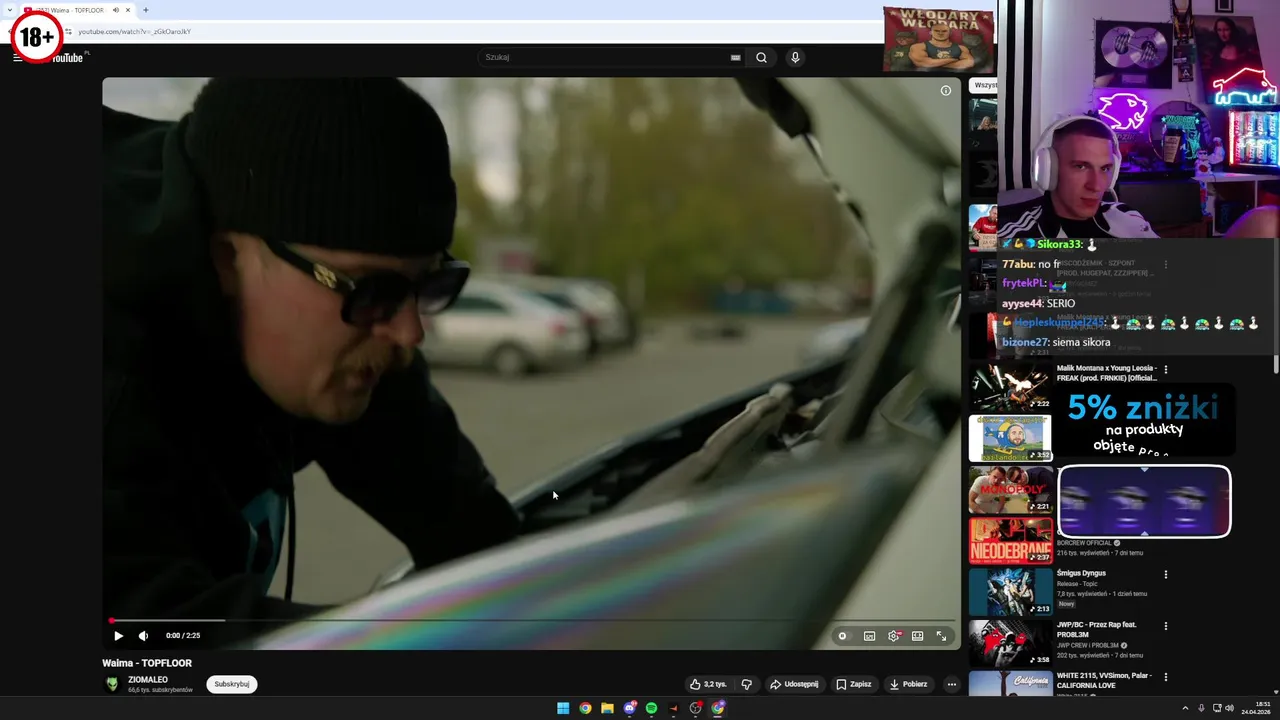Open the volume control in system tray
Screen dimensions: 1280x720
pos(1231,708)
